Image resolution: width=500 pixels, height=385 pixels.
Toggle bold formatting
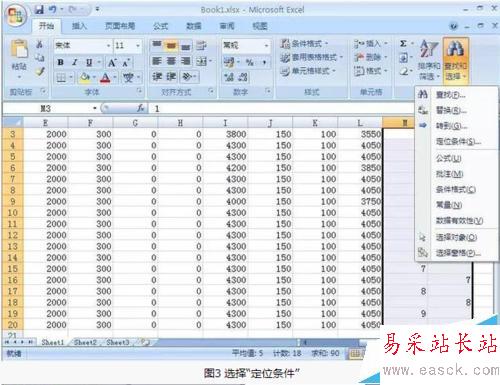[60, 62]
